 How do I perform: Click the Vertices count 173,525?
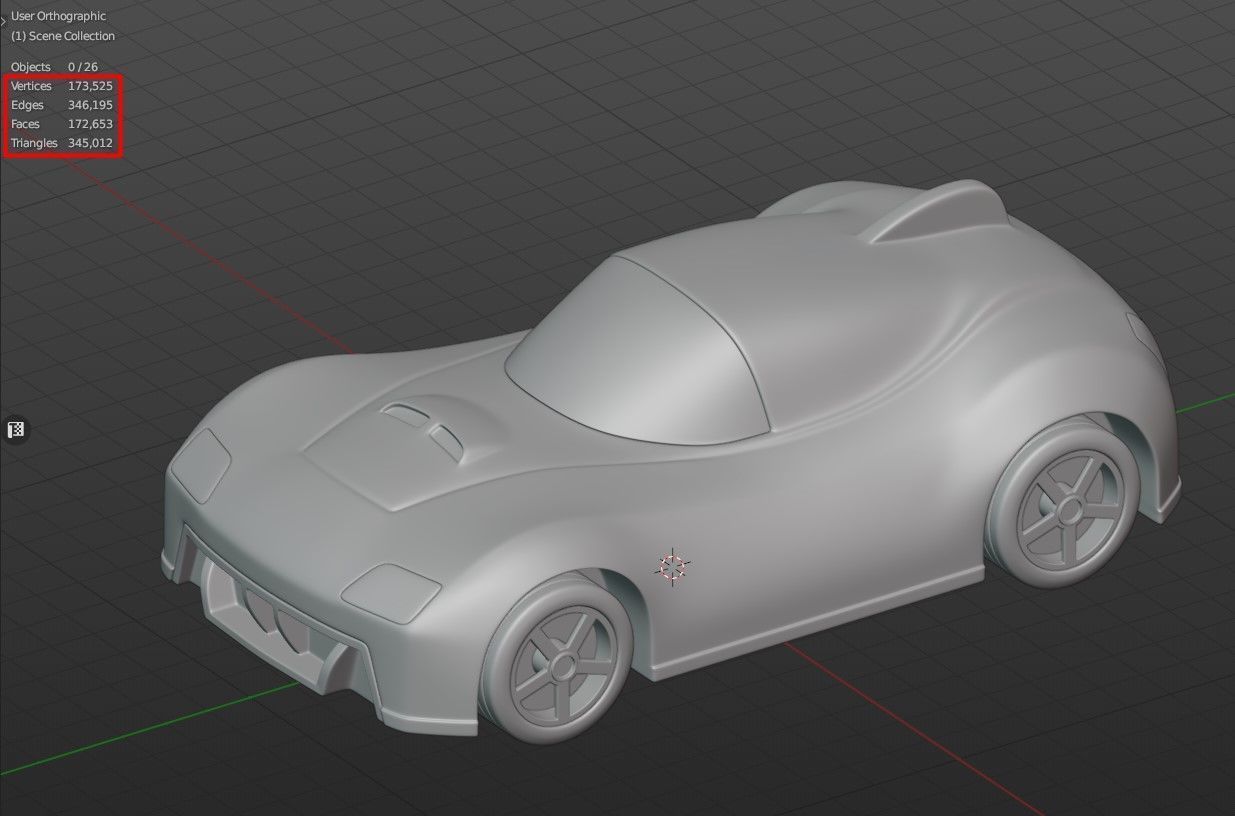pyautogui.click(x=90, y=86)
